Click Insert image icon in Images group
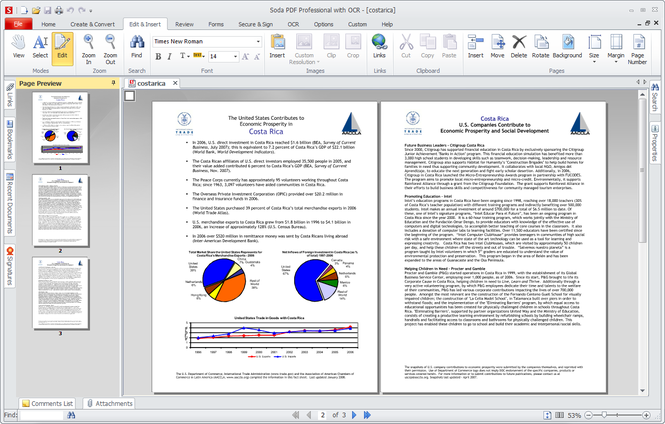The height and width of the screenshot is (424, 665). 277,46
